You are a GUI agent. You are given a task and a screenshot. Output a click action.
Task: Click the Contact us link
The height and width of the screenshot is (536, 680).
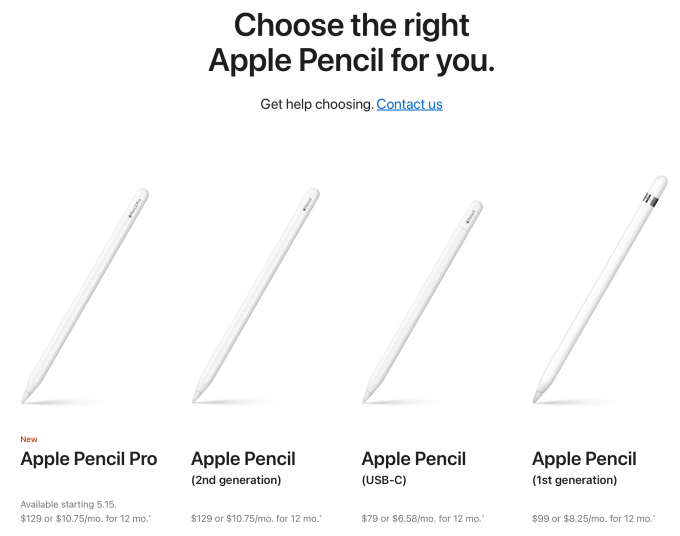[409, 104]
